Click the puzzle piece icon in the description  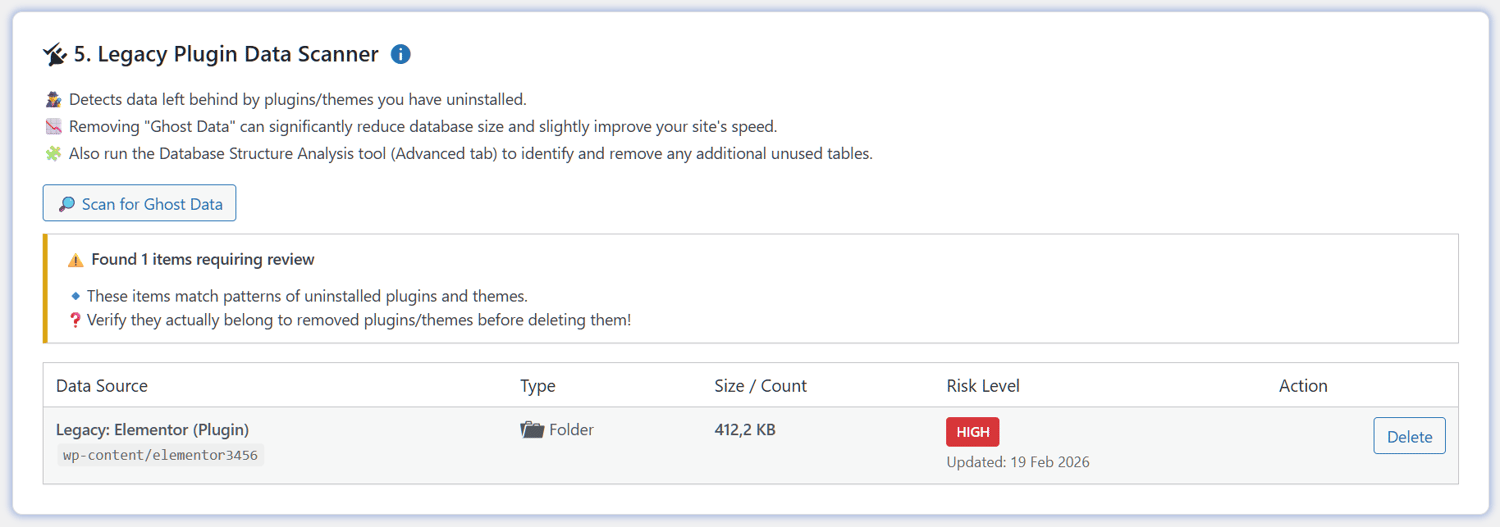(54, 154)
